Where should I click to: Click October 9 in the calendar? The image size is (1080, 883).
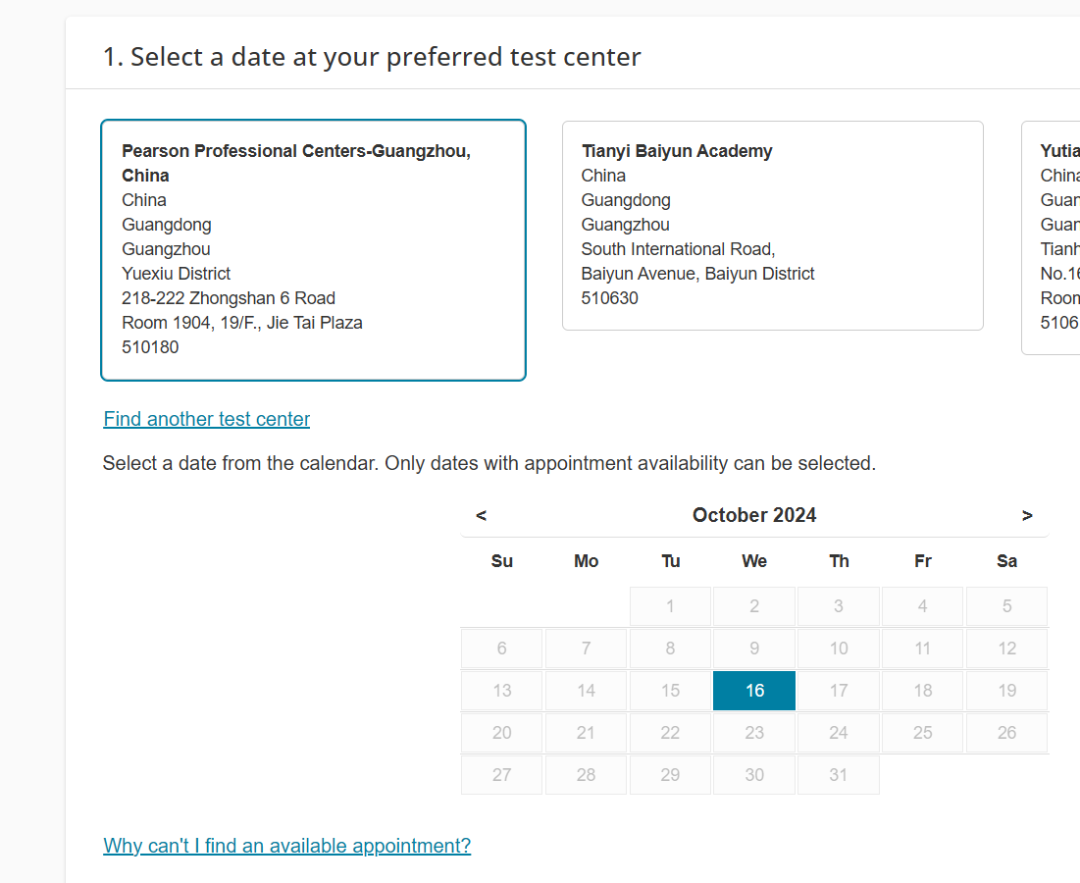(754, 648)
